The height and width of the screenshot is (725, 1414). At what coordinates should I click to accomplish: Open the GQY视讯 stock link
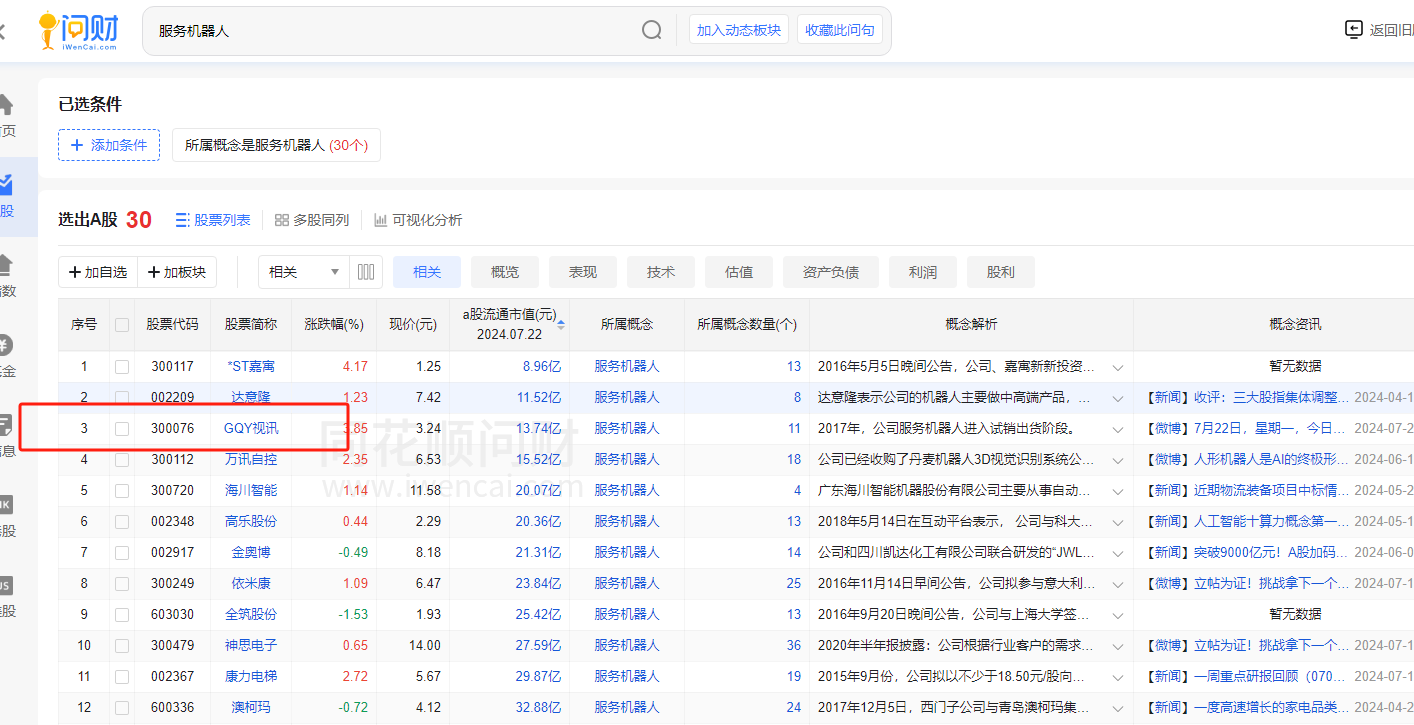coord(251,429)
